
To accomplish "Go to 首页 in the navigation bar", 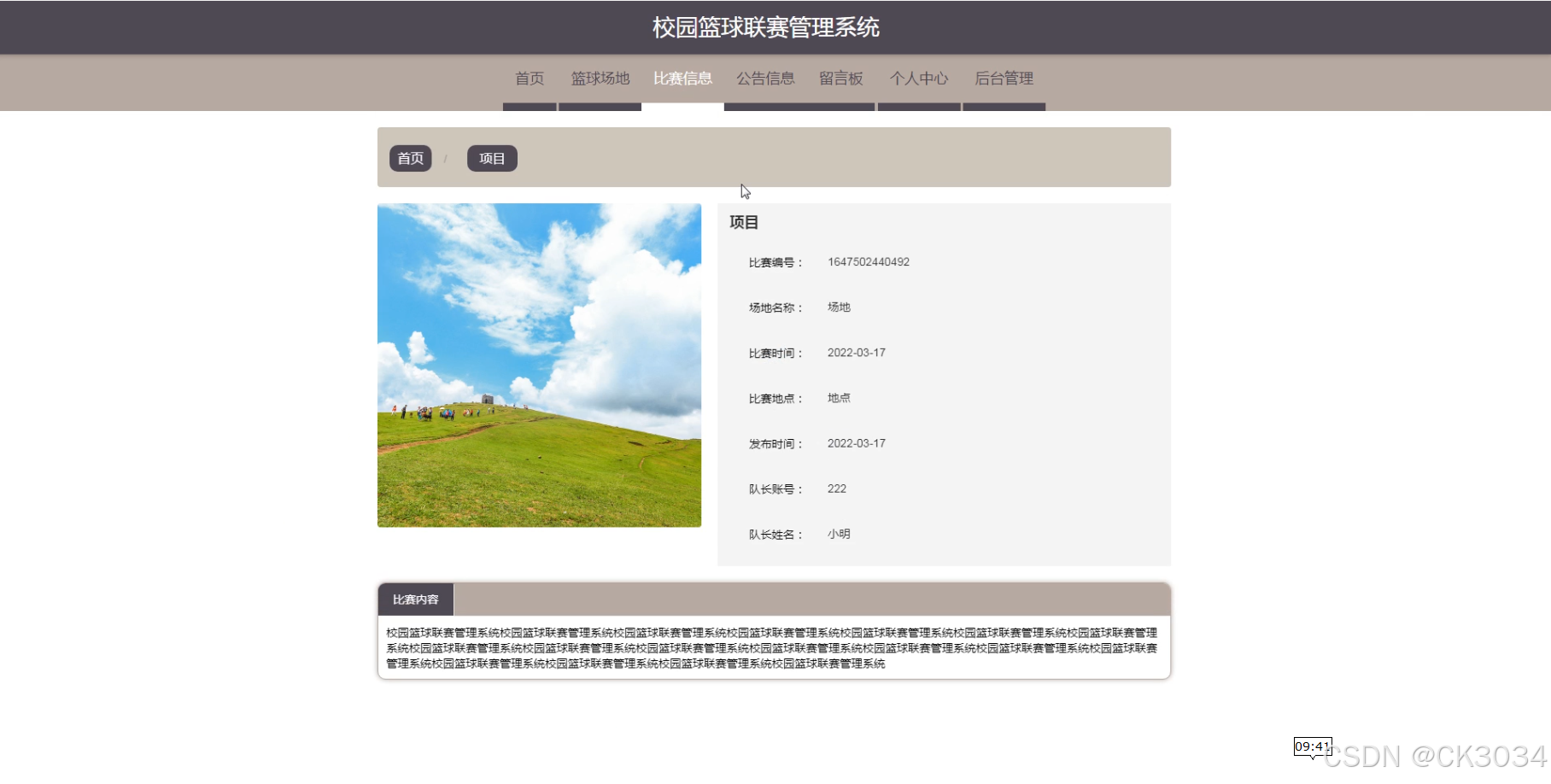I will point(530,79).
